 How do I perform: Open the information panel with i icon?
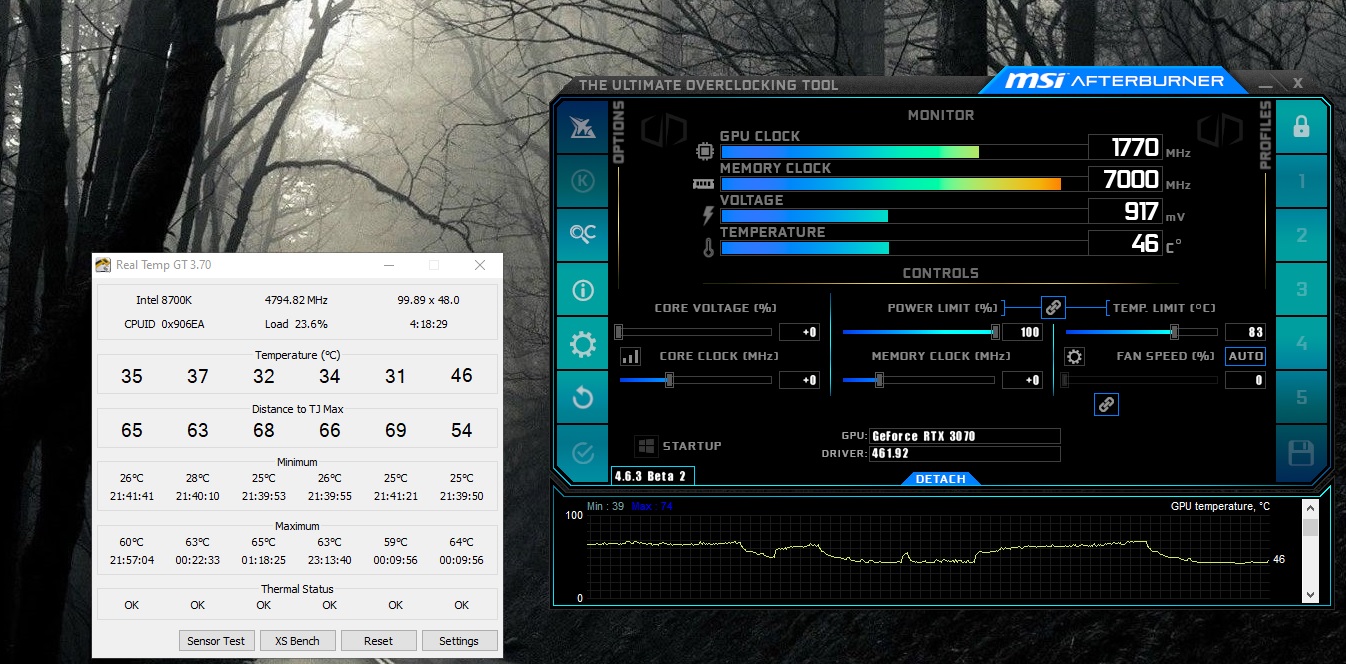(582, 290)
